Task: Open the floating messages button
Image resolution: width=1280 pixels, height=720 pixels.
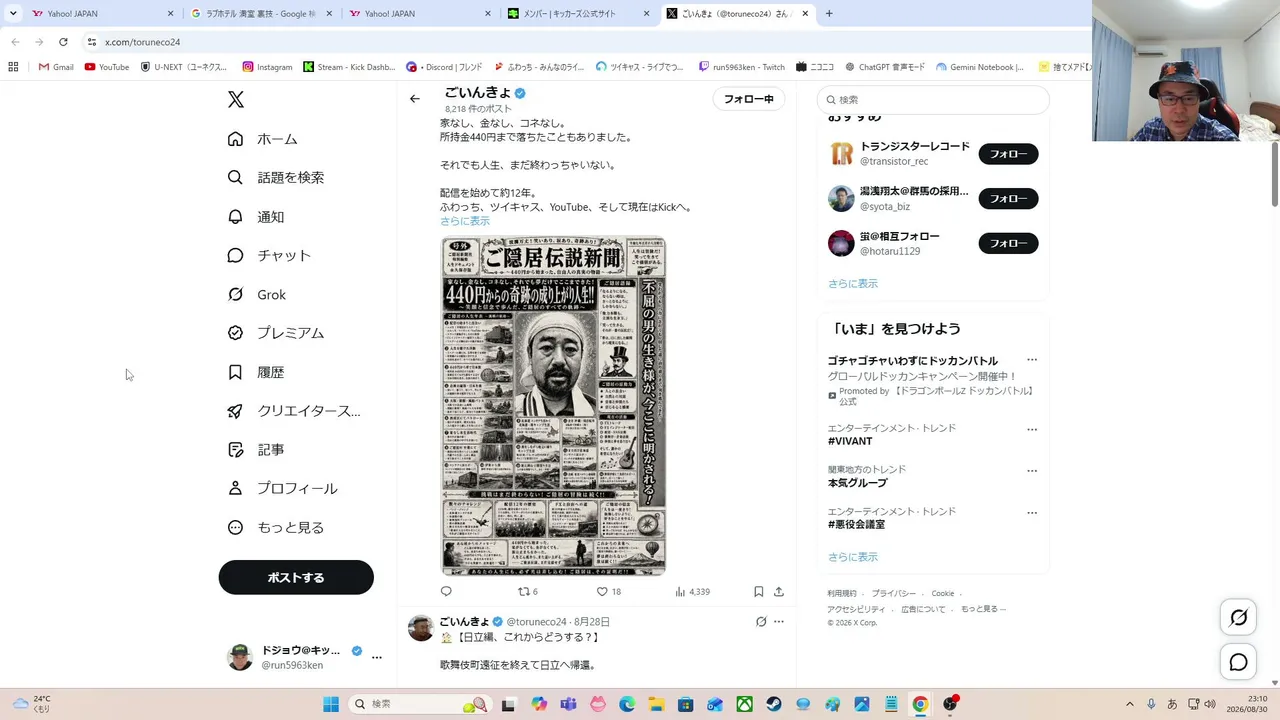Action: tap(1238, 662)
